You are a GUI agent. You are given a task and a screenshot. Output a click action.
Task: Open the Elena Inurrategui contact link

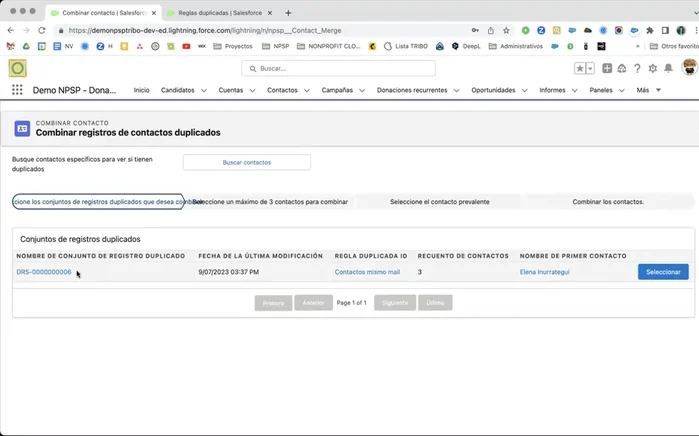[x=544, y=272]
